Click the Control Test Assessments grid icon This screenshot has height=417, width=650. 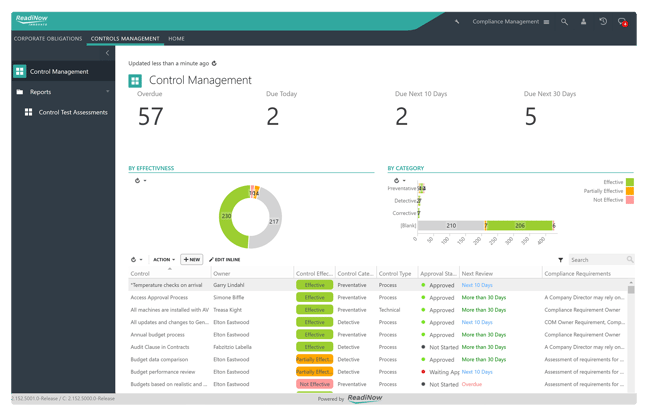point(29,112)
